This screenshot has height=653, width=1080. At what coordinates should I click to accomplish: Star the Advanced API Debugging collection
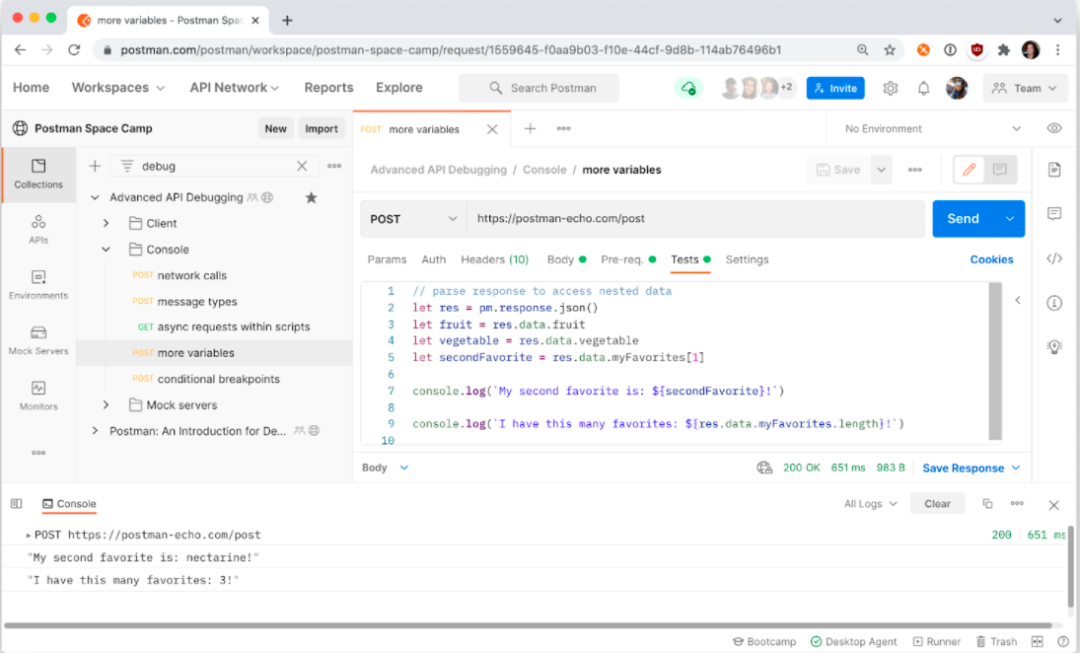pos(311,198)
